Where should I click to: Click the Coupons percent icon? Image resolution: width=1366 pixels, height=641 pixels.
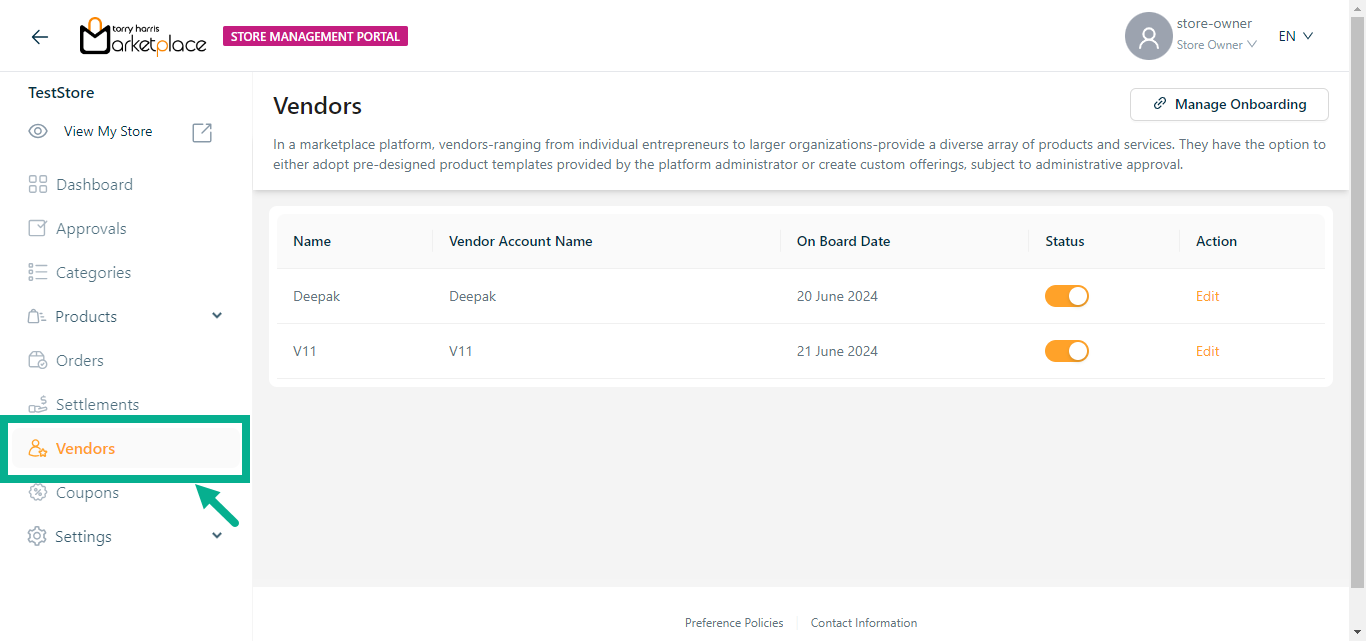(38, 492)
